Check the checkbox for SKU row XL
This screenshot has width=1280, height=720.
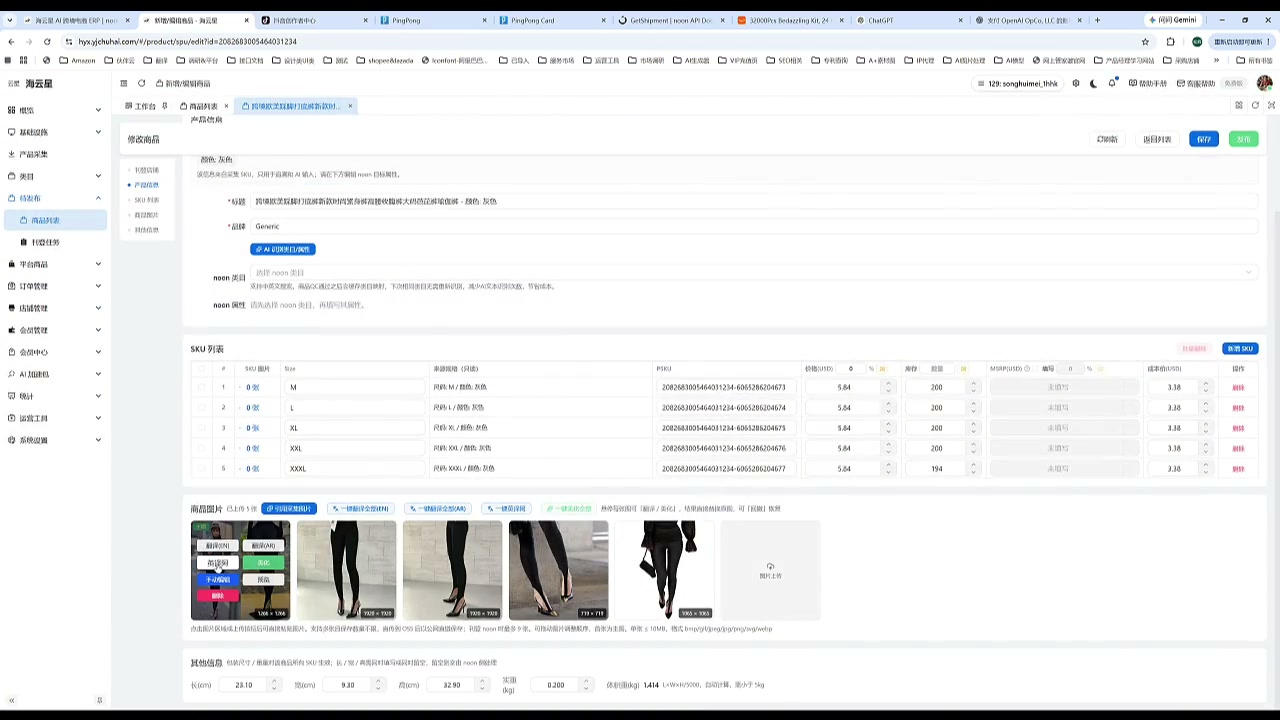(201, 428)
